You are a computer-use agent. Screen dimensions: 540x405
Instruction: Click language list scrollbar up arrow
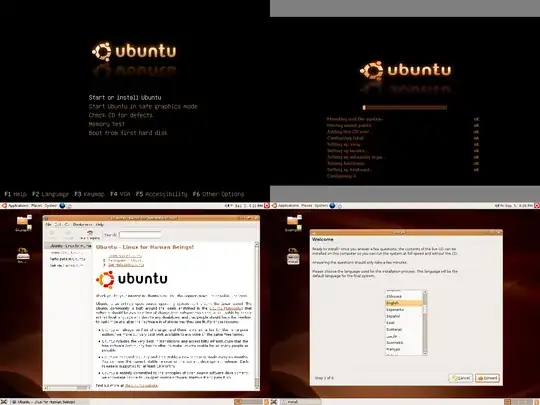point(425,292)
